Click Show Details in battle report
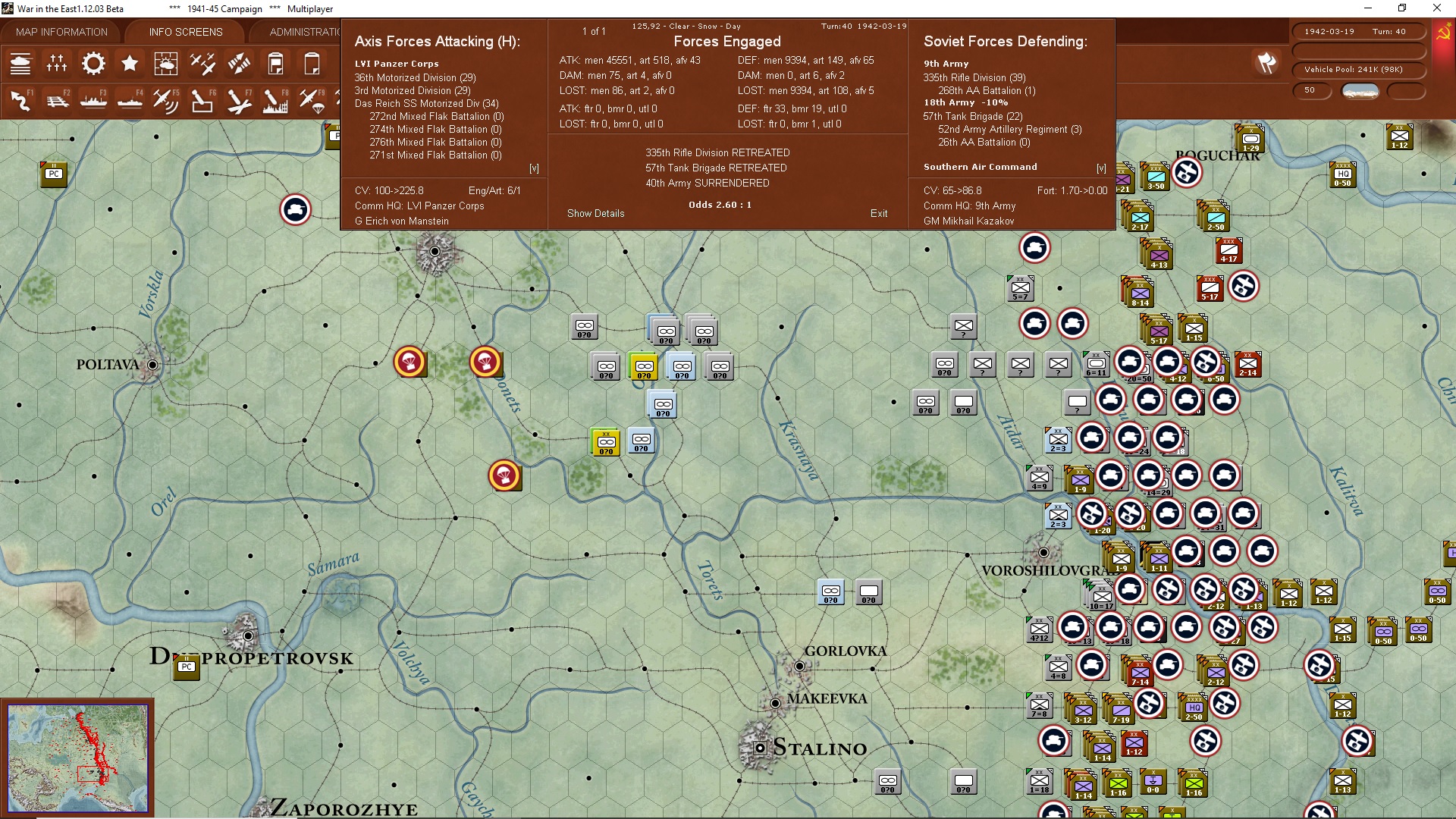1456x819 pixels. click(595, 213)
